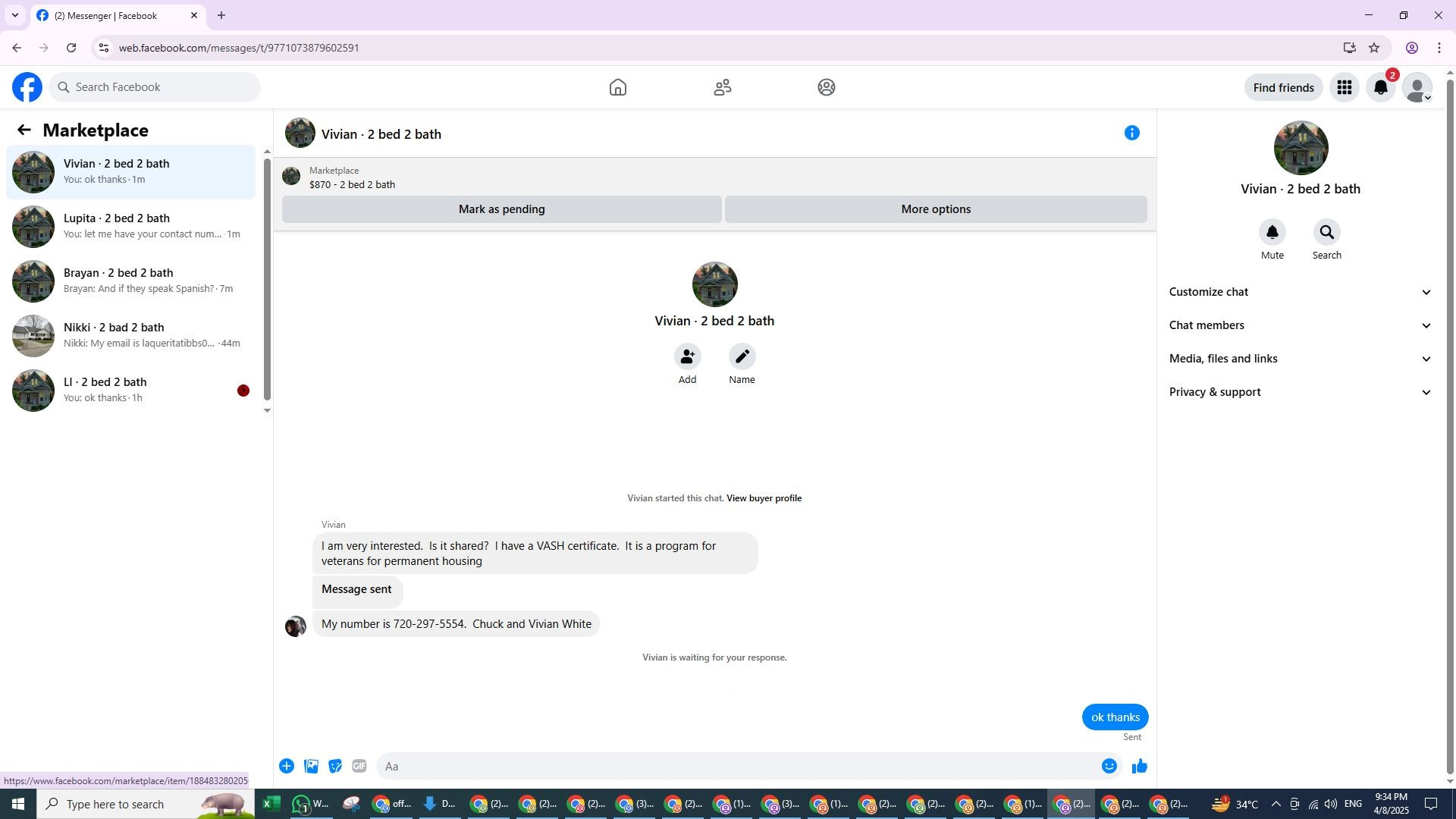
Task: Click the thumbs up like icon
Action: pyautogui.click(x=1139, y=767)
